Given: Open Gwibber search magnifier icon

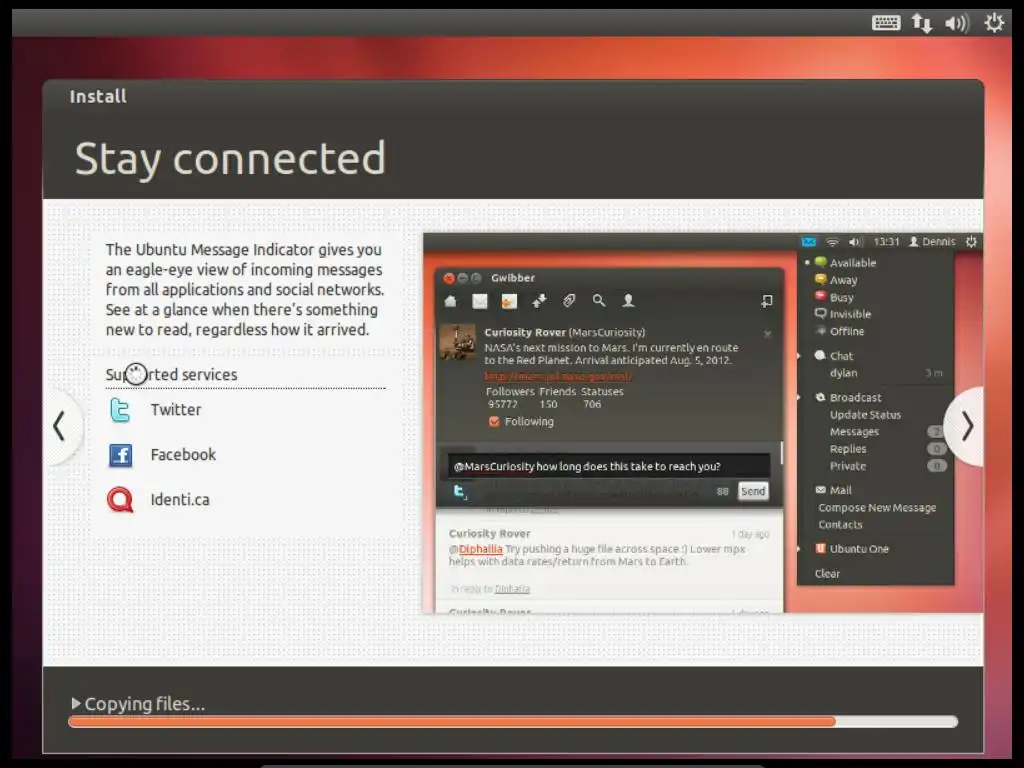Looking at the screenshot, I should tap(599, 301).
